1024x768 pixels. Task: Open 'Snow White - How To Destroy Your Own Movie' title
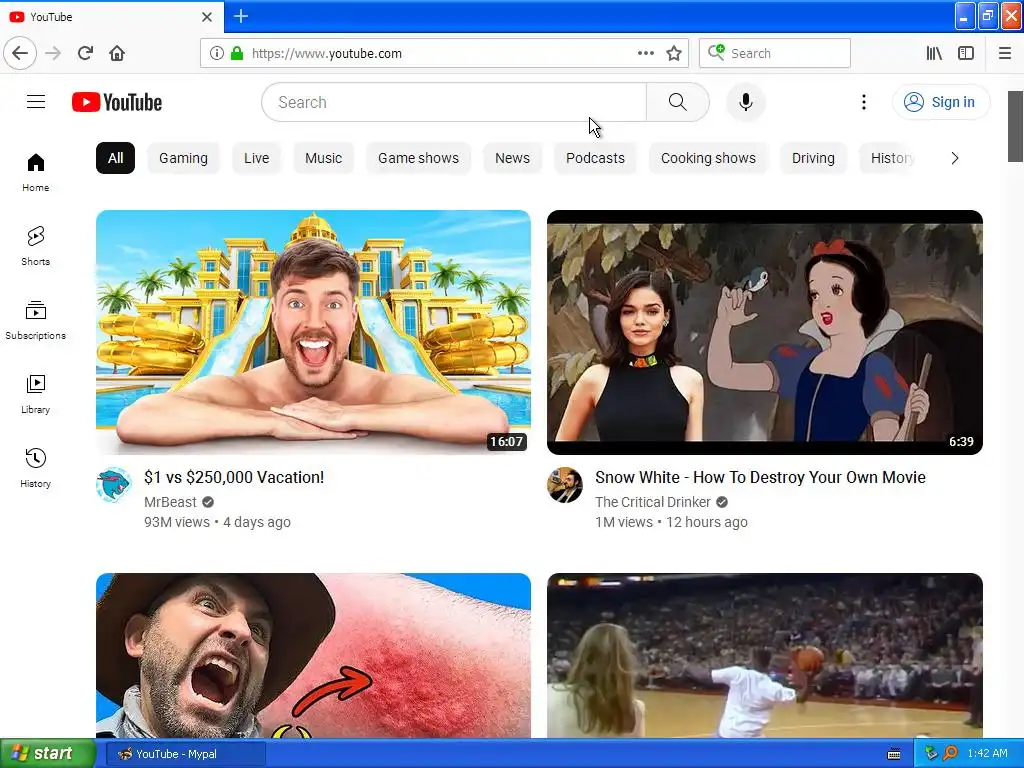tap(760, 477)
